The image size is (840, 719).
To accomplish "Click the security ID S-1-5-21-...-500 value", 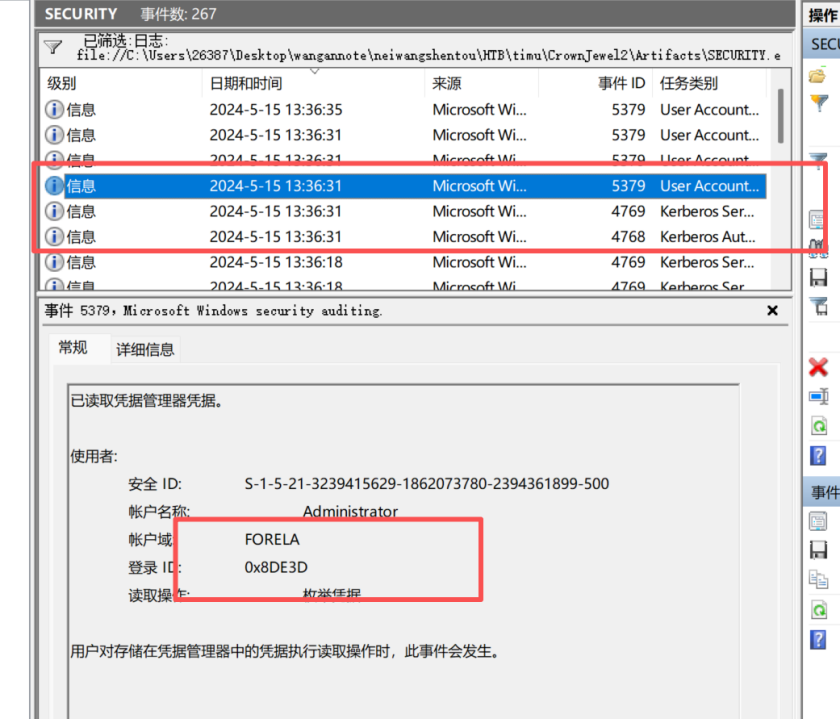I will pyautogui.click(x=426, y=484).
